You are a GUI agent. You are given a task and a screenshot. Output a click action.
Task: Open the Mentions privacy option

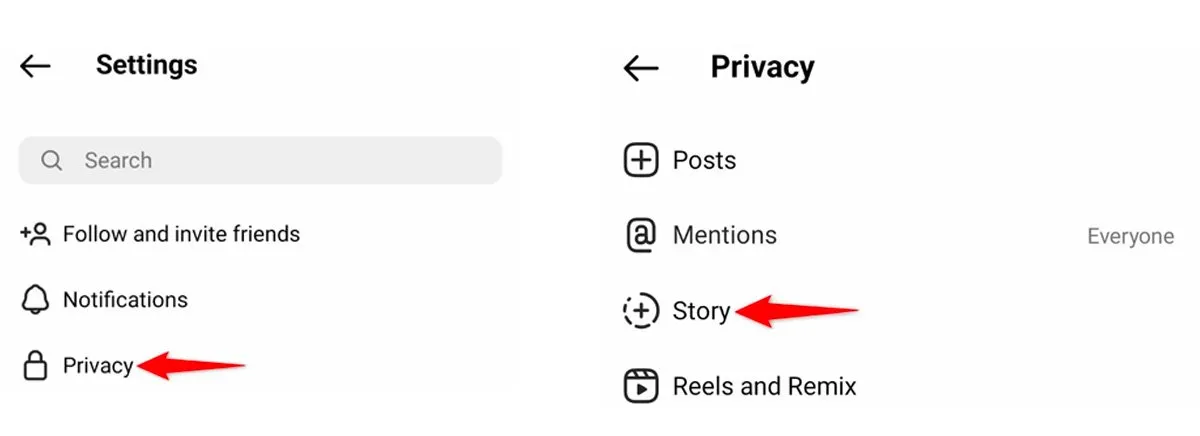[x=724, y=236]
